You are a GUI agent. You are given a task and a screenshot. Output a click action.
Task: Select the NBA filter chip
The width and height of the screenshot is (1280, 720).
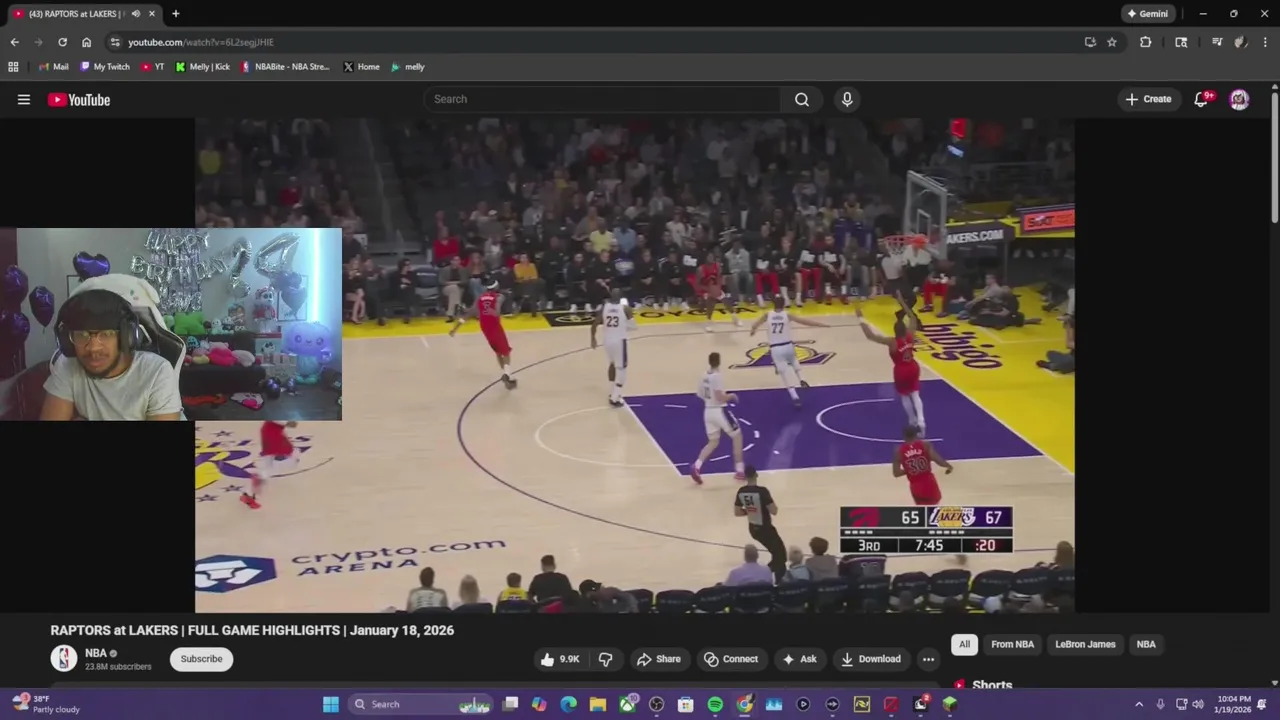[1146, 644]
